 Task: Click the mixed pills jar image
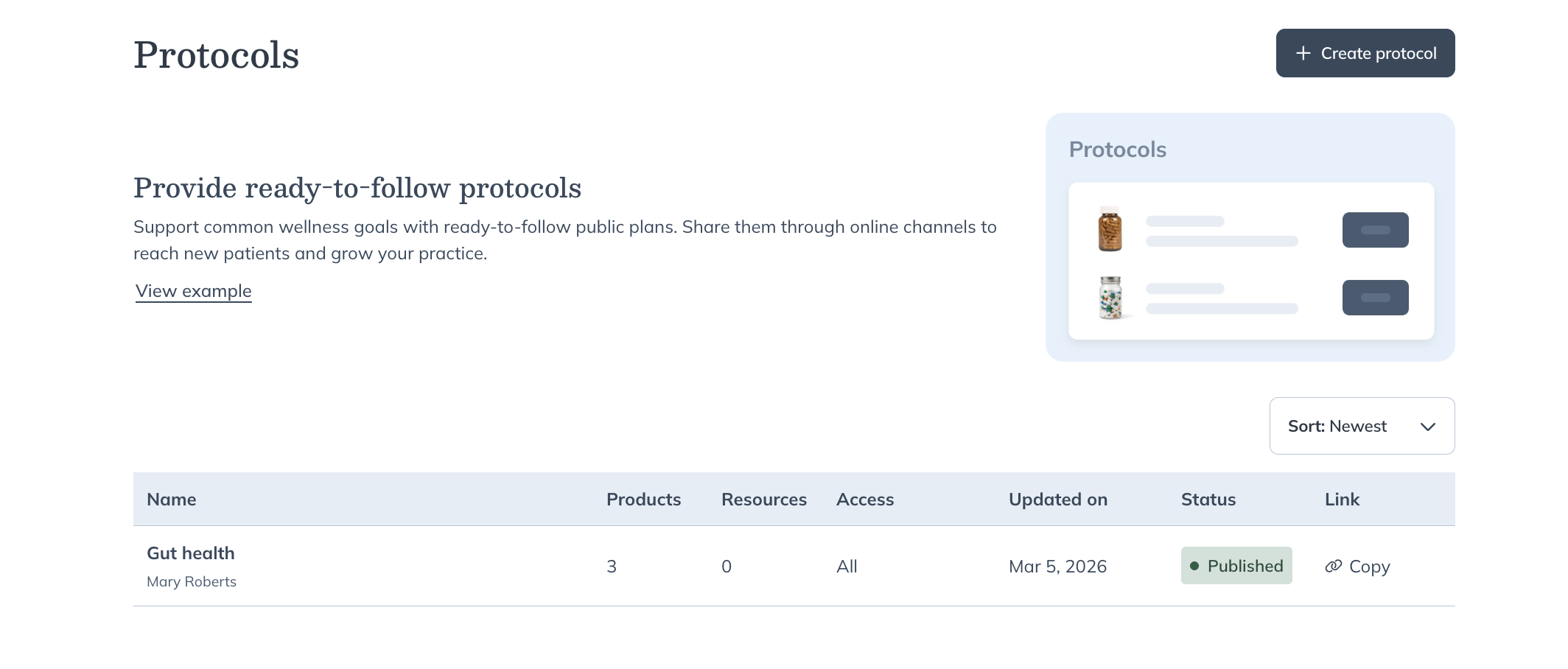pyautogui.click(x=1110, y=298)
